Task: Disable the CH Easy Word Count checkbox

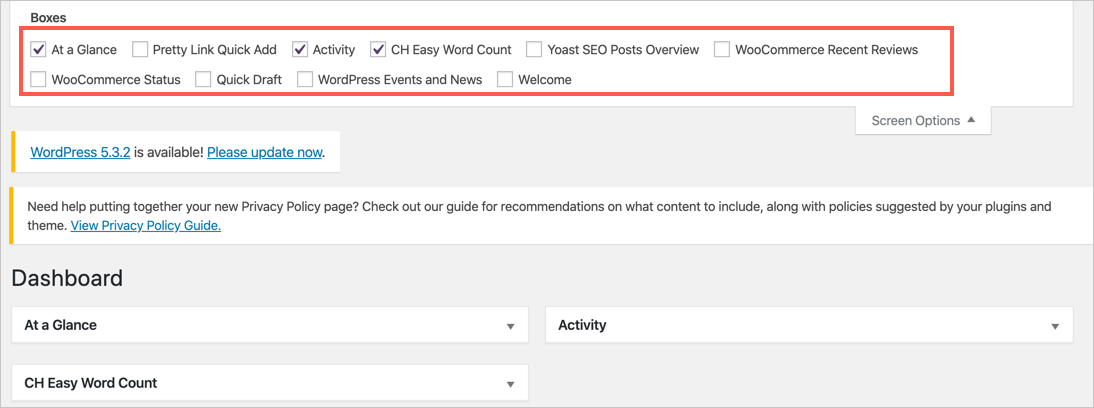Action: pos(378,49)
